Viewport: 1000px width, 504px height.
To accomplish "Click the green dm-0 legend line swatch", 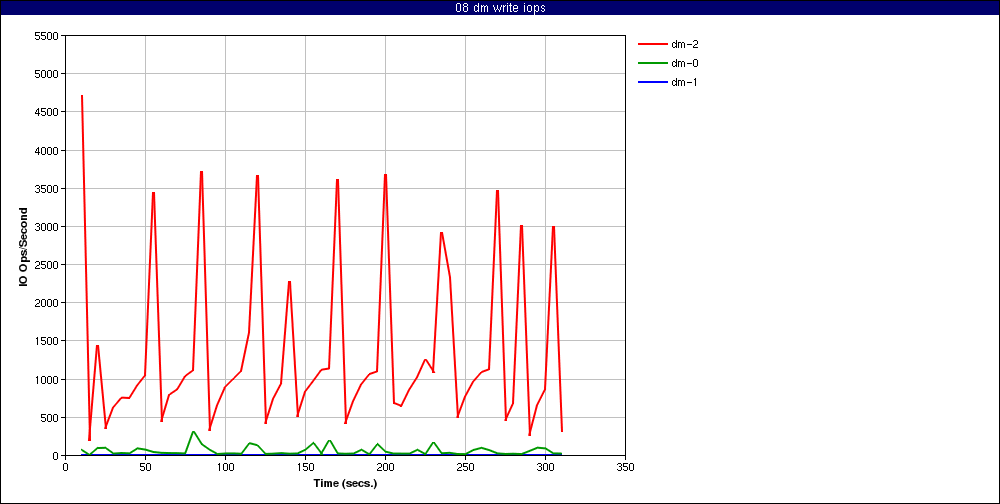I will click(x=652, y=63).
